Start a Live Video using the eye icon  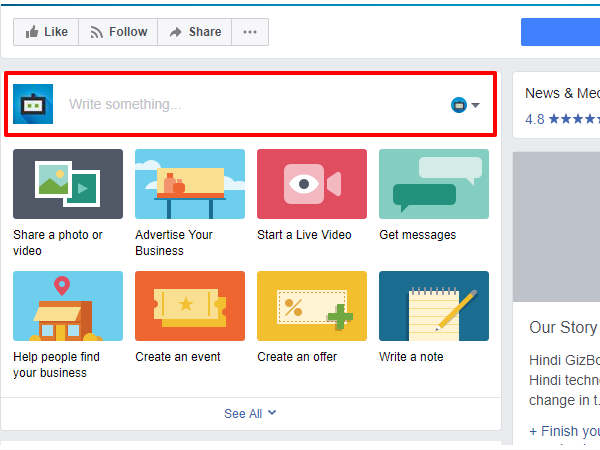coord(312,184)
